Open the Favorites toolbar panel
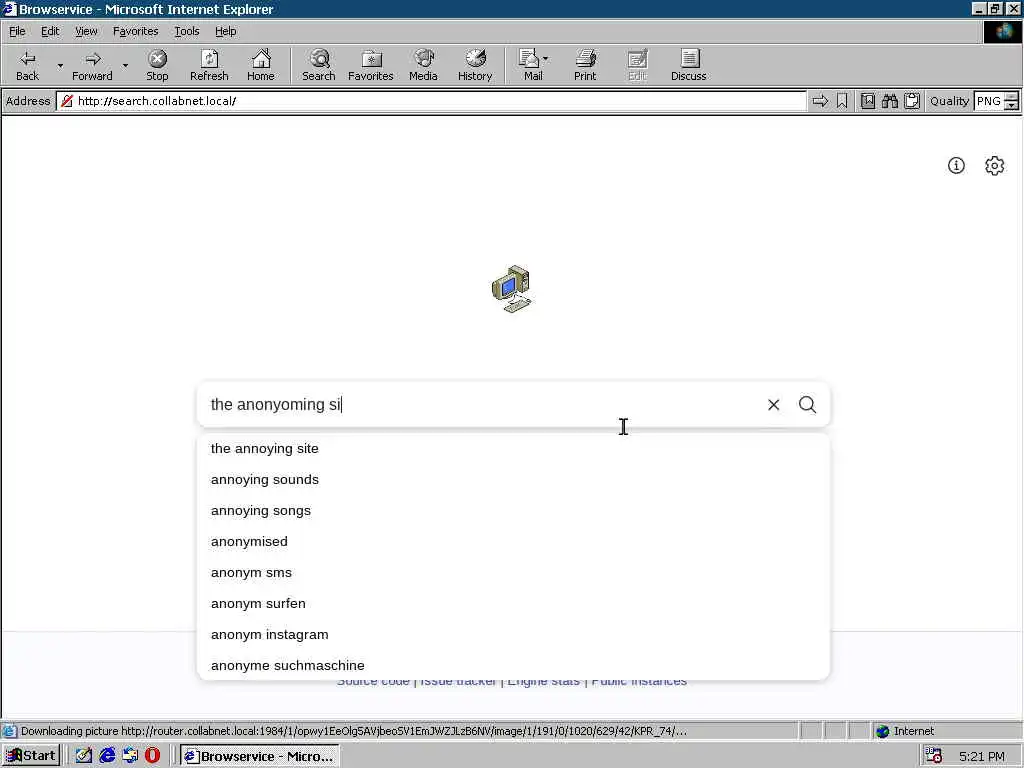This screenshot has height=768, width=1024. click(x=371, y=65)
